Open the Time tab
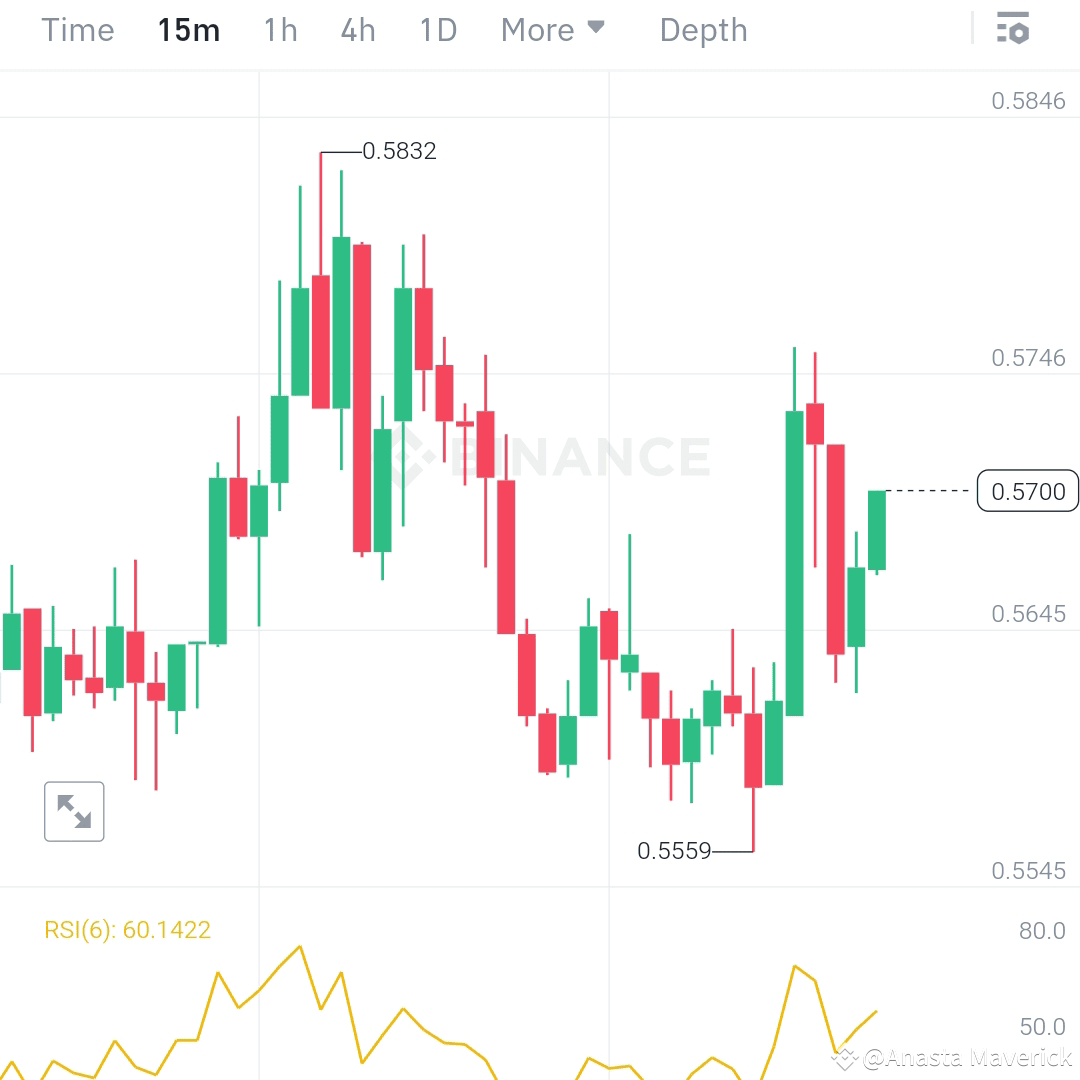 click(x=77, y=30)
